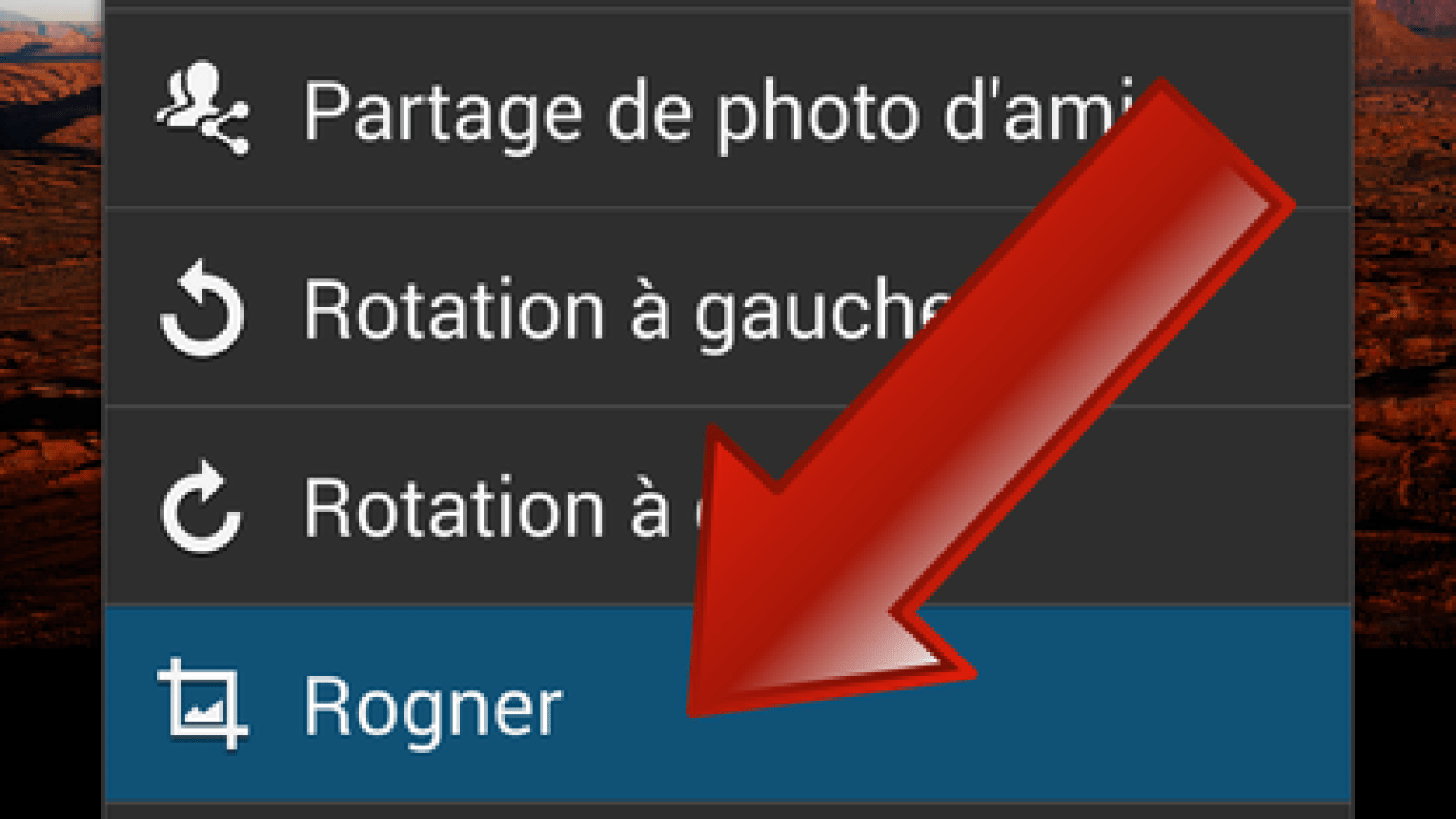Screen dimensions: 1456x819
Task: Tap the crop icon beside Rogner
Action: [202, 704]
